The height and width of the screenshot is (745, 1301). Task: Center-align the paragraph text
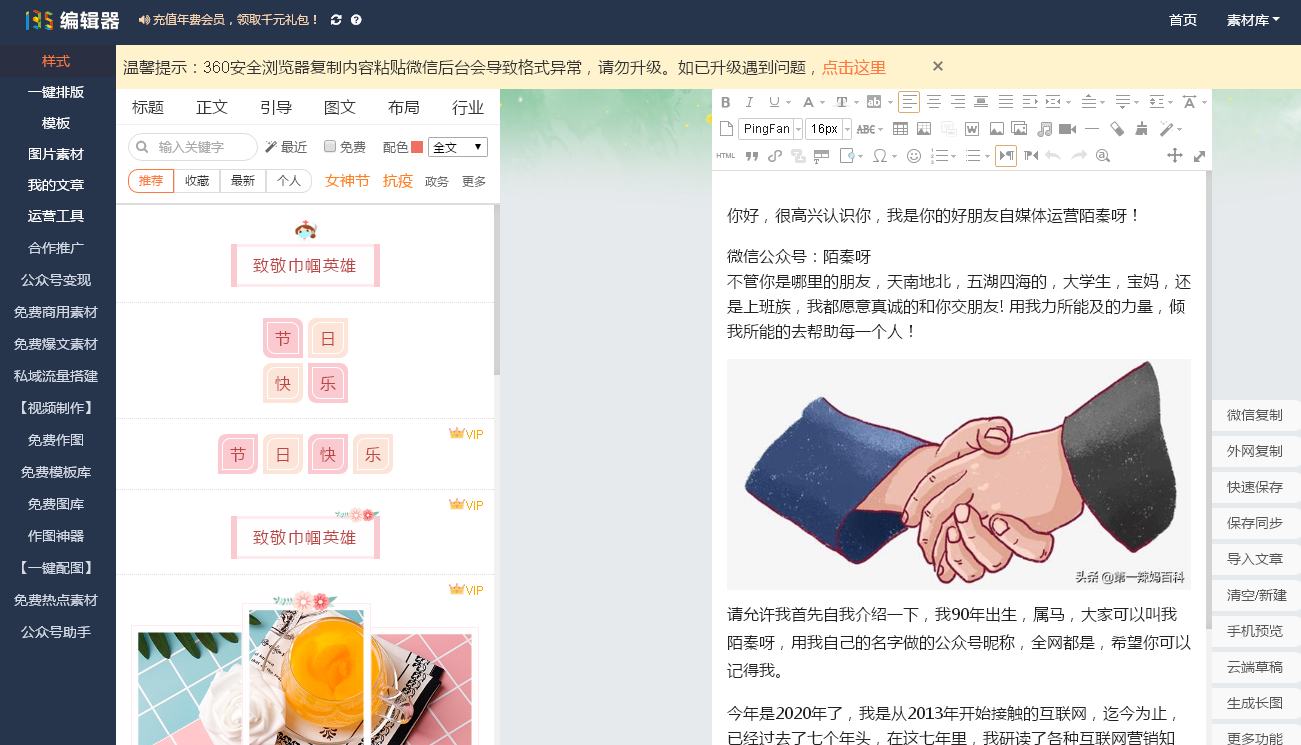934,102
